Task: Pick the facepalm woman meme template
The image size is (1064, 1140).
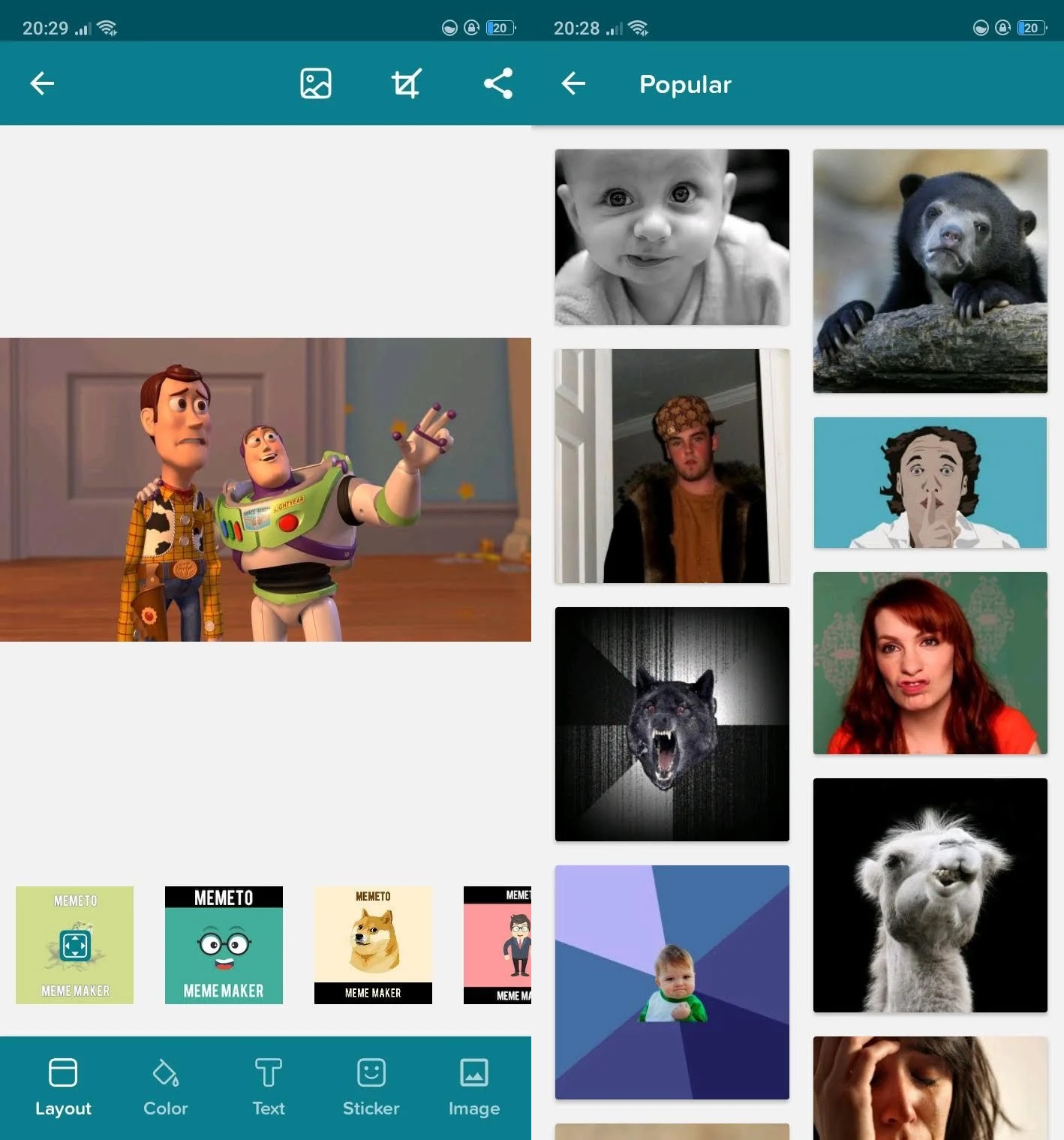Action: (930, 1088)
